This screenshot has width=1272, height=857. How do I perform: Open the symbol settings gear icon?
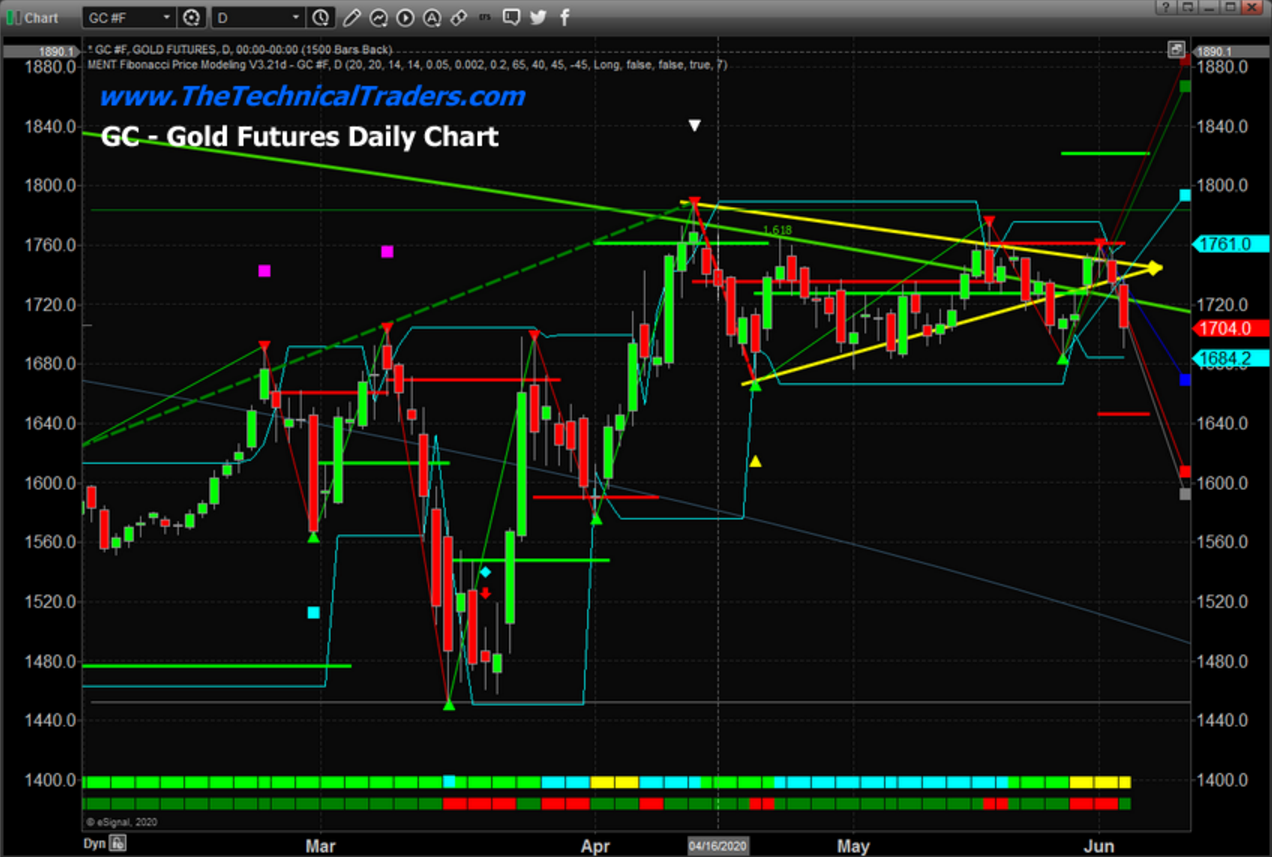[192, 17]
